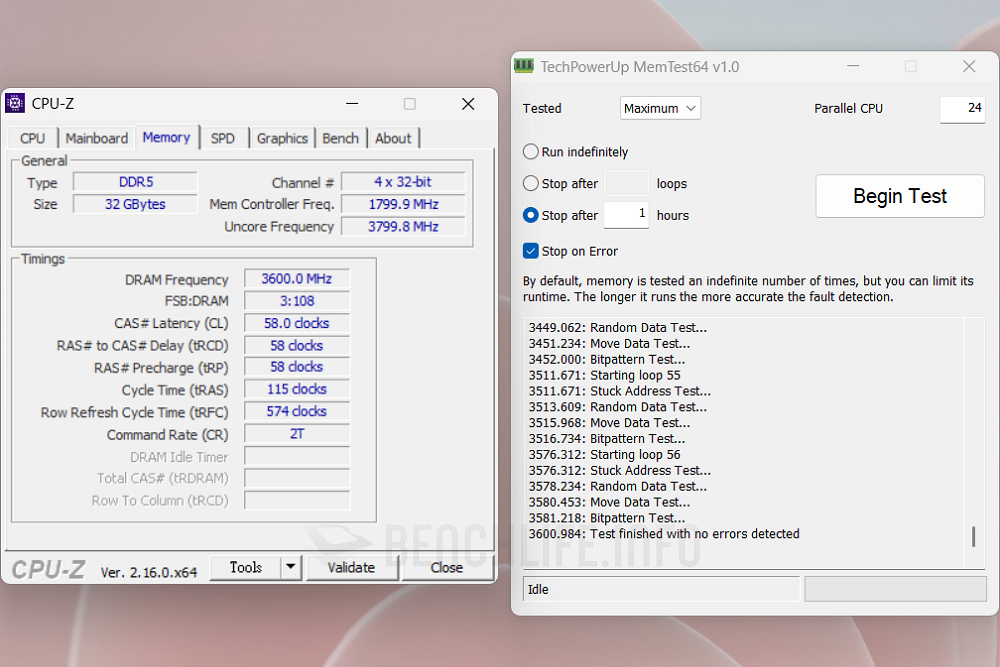Click the Parallel CPU input field
This screenshot has width=1000, height=667.
pos(962,108)
